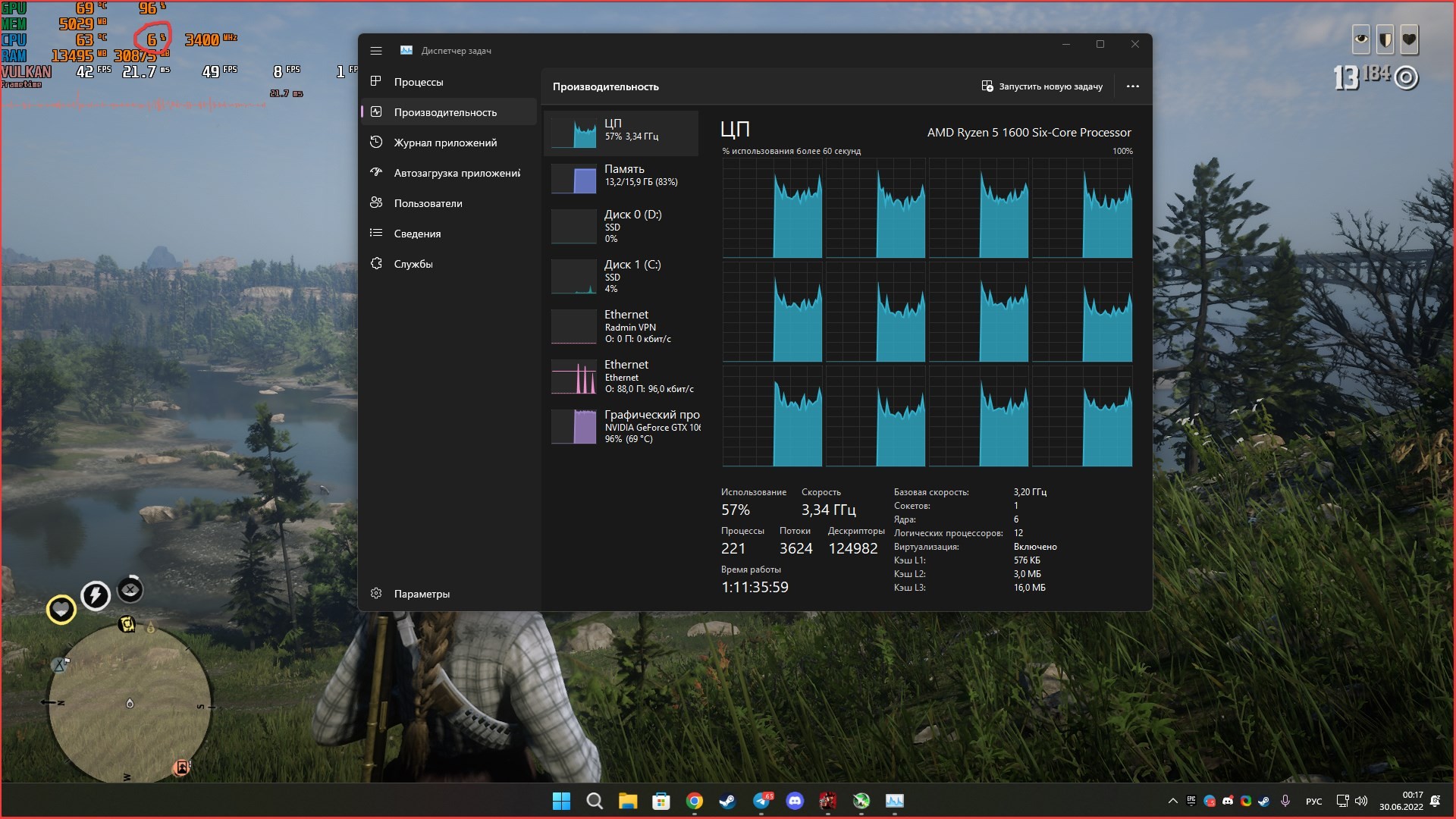Viewport: 1456px width, 819px height.
Task: Click the AMD Ryzen 5 1600 processor name
Action: pyautogui.click(x=1029, y=132)
